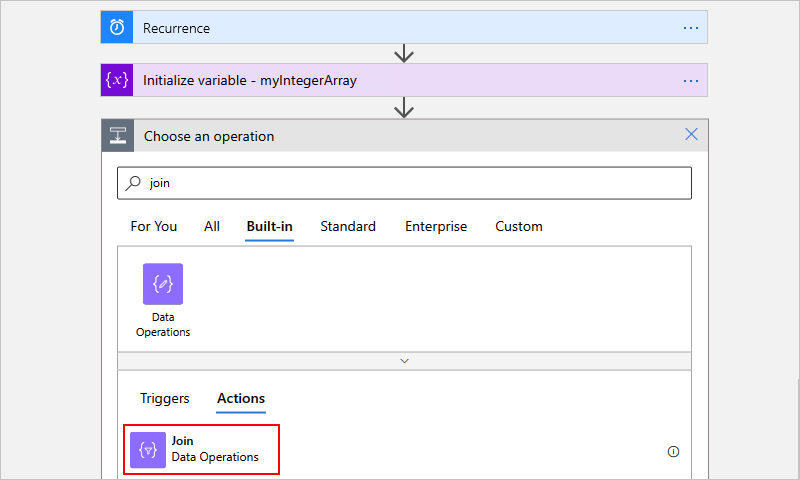Image resolution: width=800 pixels, height=480 pixels.
Task: Open the Custom connectors tab
Action: (x=519, y=227)
